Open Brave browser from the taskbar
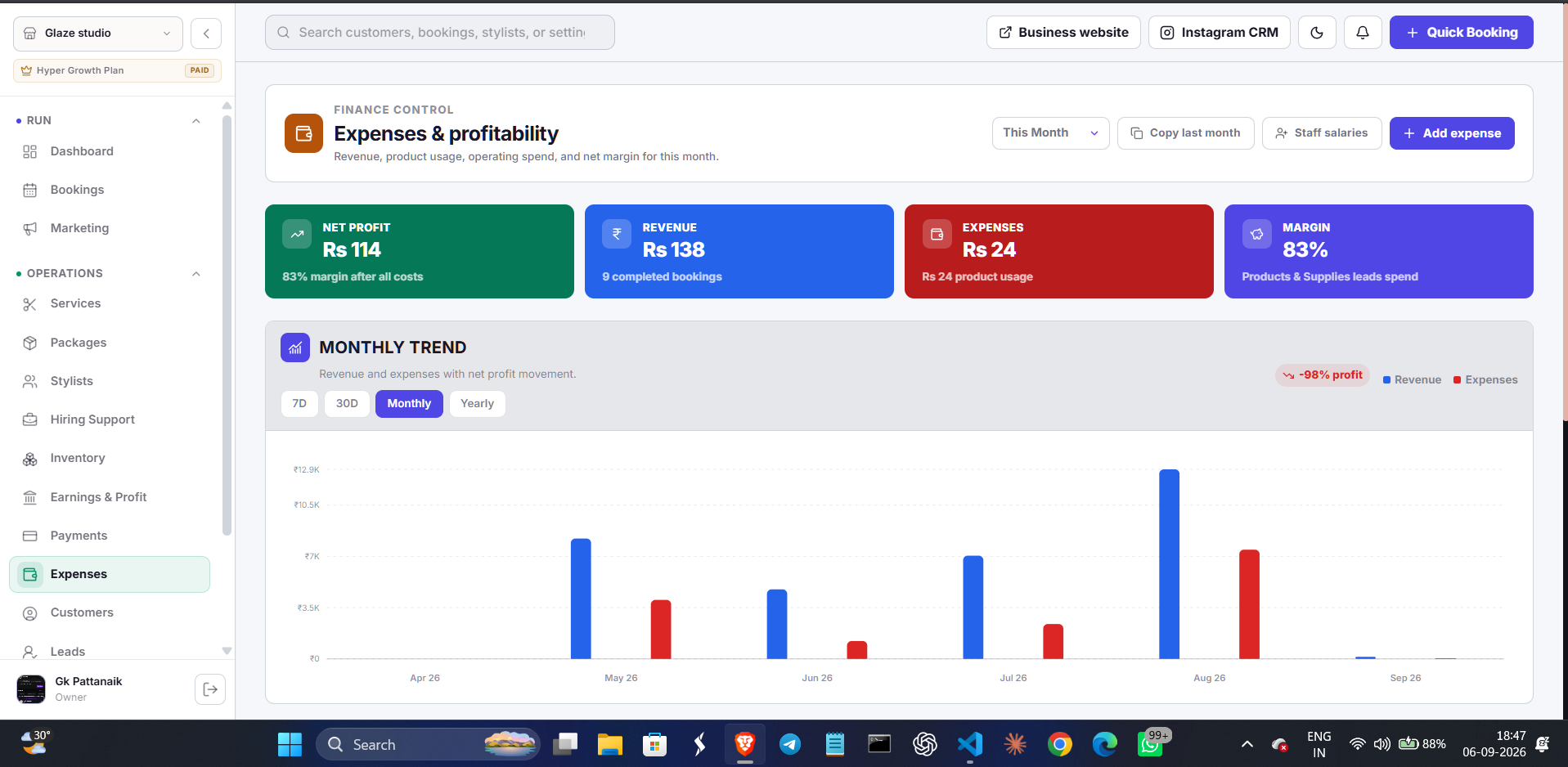This screenshot has width=1568, height=767. tap(744, 744)
